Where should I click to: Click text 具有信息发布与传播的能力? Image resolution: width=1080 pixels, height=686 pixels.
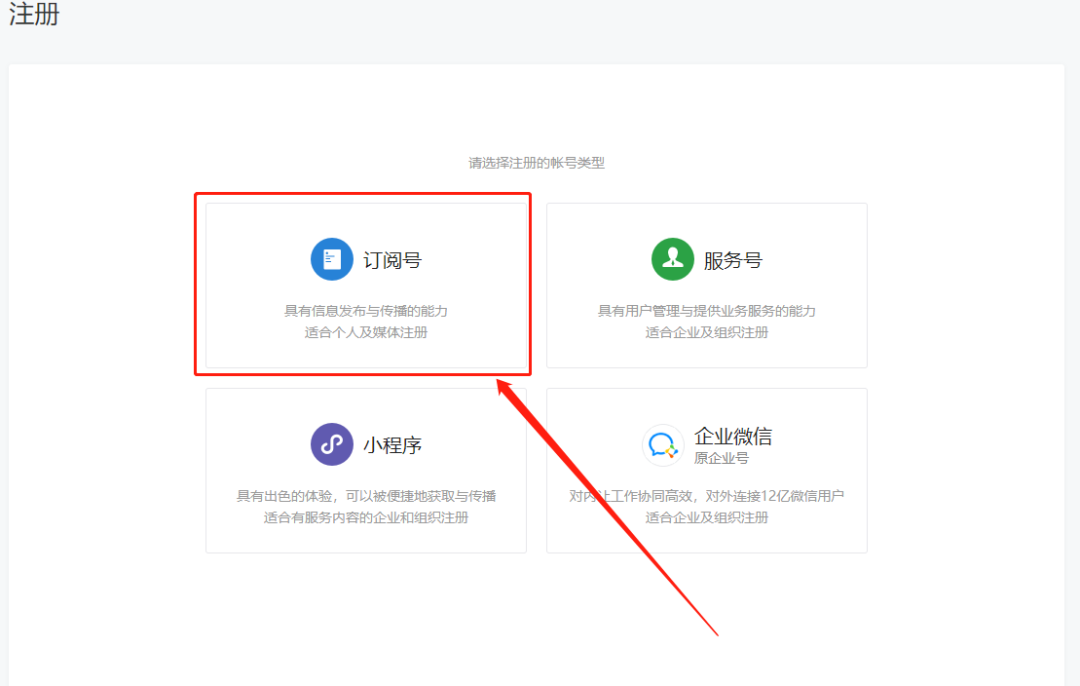point(366,311)
